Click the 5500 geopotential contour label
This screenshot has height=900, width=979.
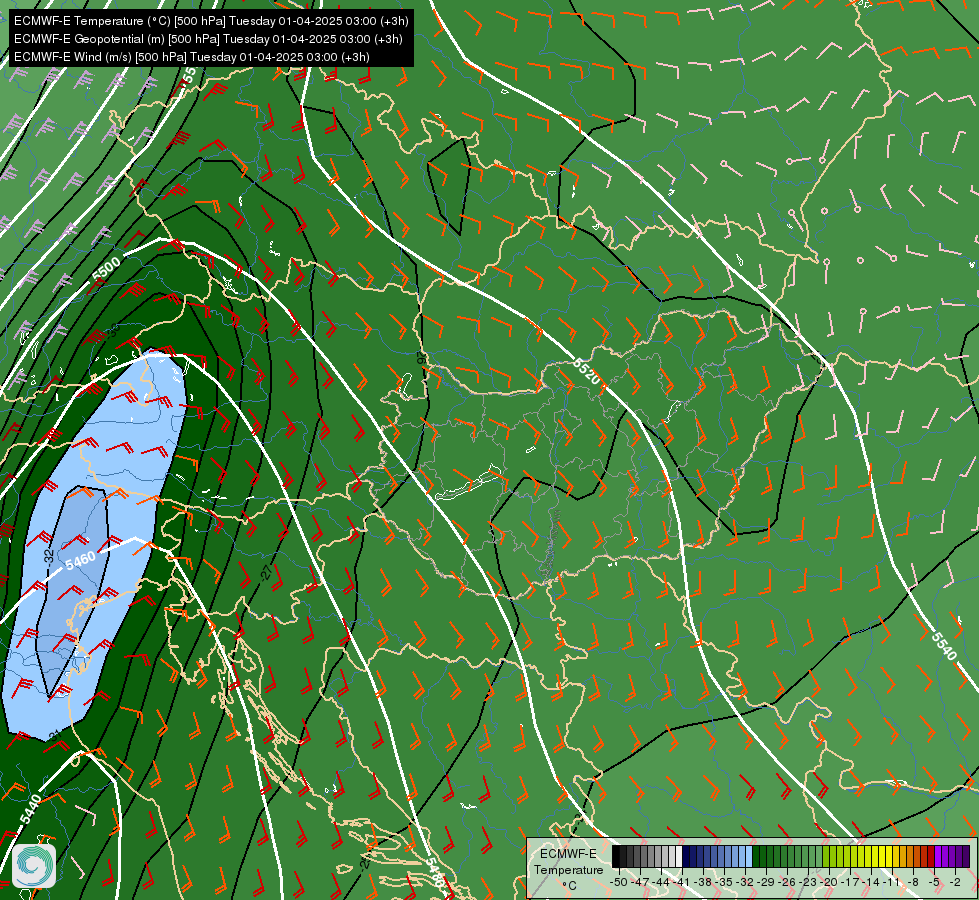pos(106,270)
